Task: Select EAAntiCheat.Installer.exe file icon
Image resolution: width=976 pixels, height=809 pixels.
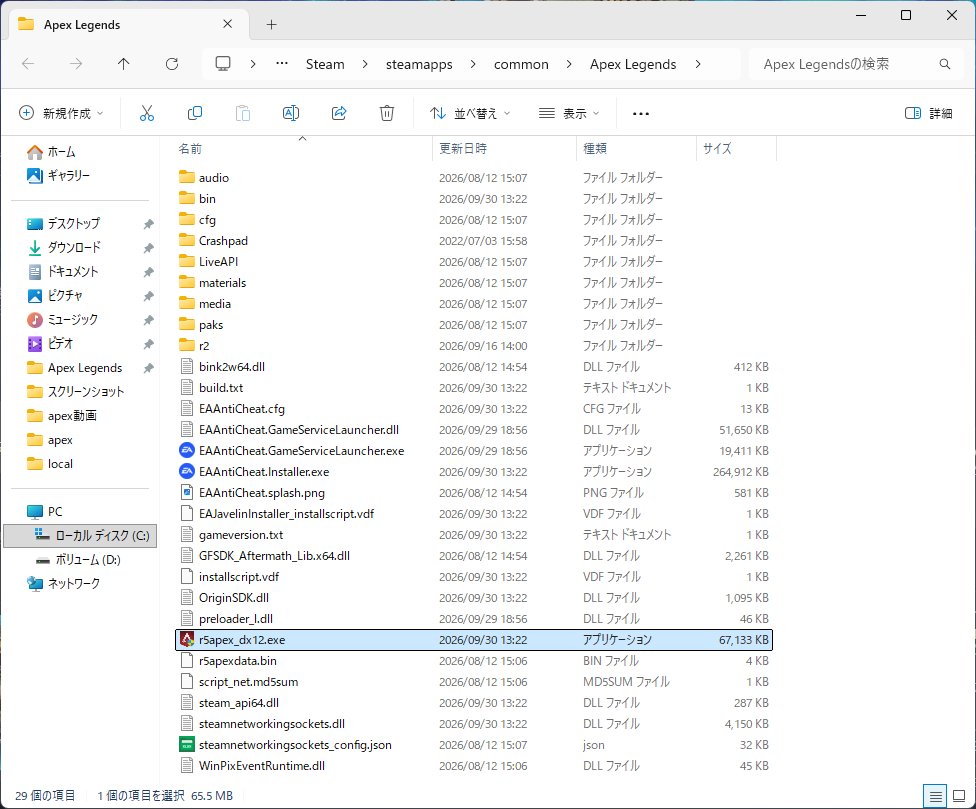Action: click(x=187, y=472)
